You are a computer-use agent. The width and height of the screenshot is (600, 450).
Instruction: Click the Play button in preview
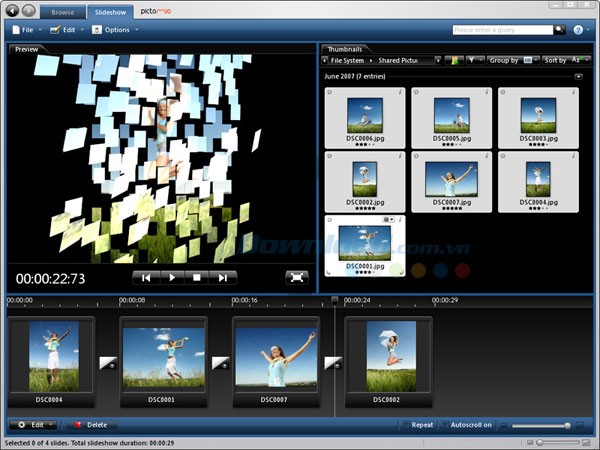172,277
